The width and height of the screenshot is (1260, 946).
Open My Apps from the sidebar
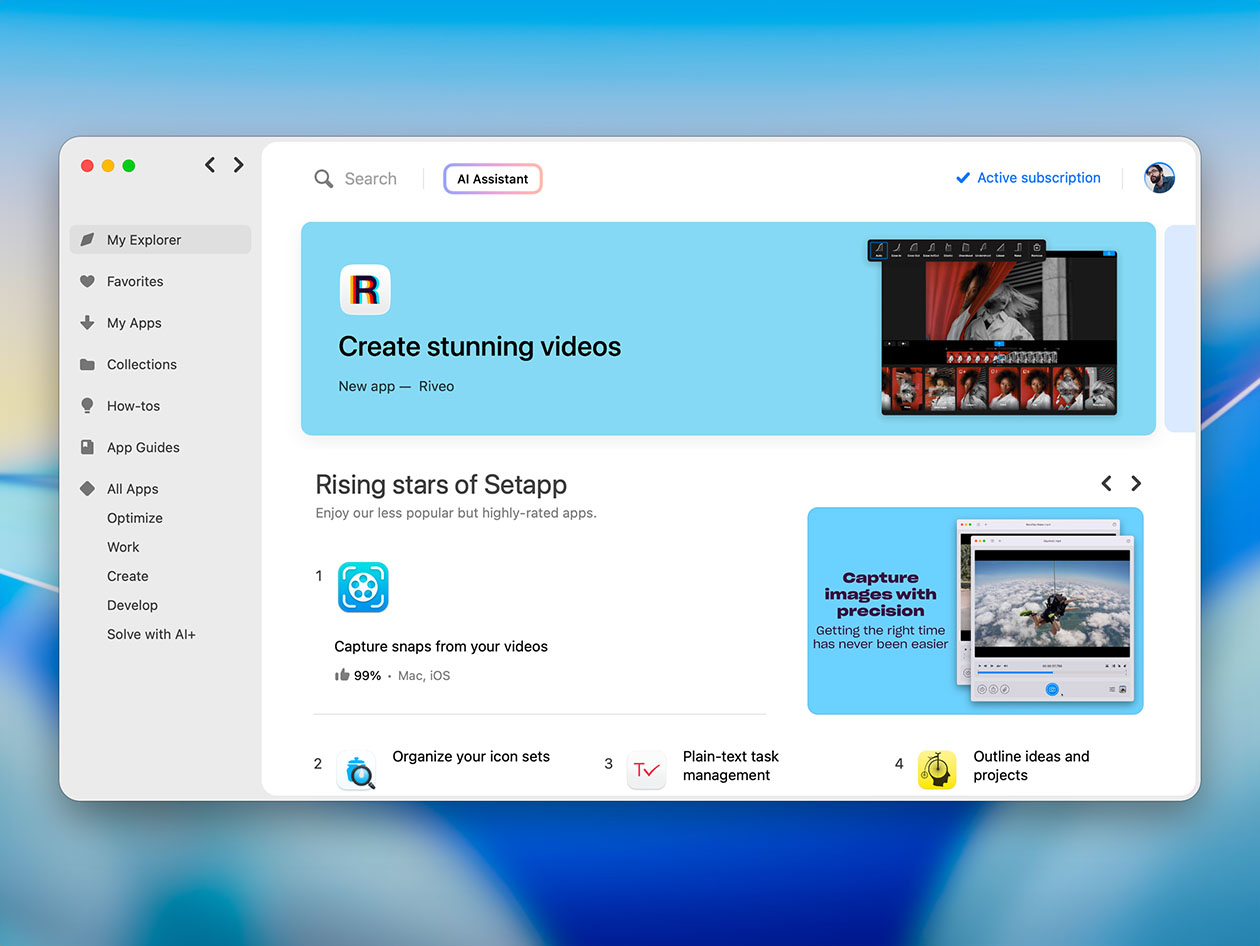[x=88, y=323]
